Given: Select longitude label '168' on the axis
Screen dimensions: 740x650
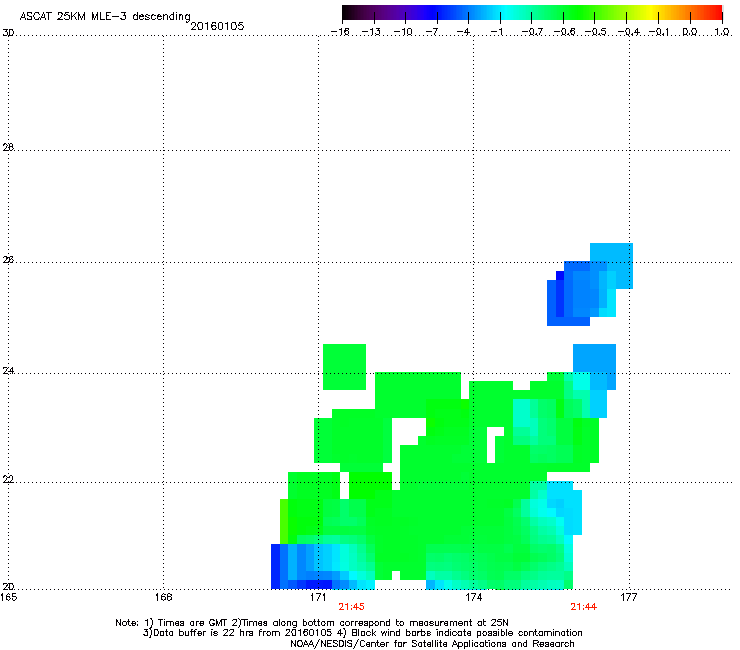Looking at the screenshot, I should point(163,597).
